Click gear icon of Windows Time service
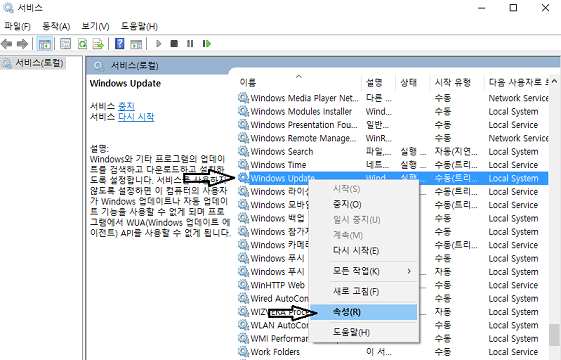The height and width of the screenshot is (360, 561). [243, 165]
